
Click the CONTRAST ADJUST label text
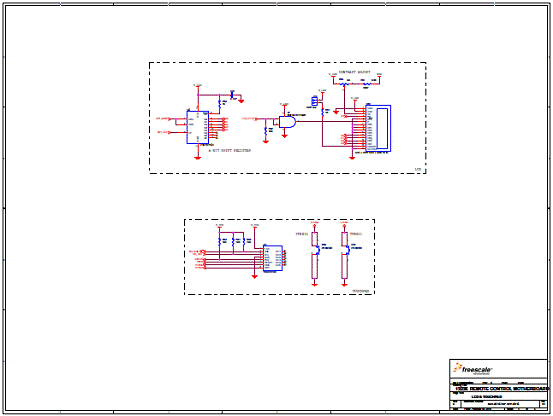(354, 72)
